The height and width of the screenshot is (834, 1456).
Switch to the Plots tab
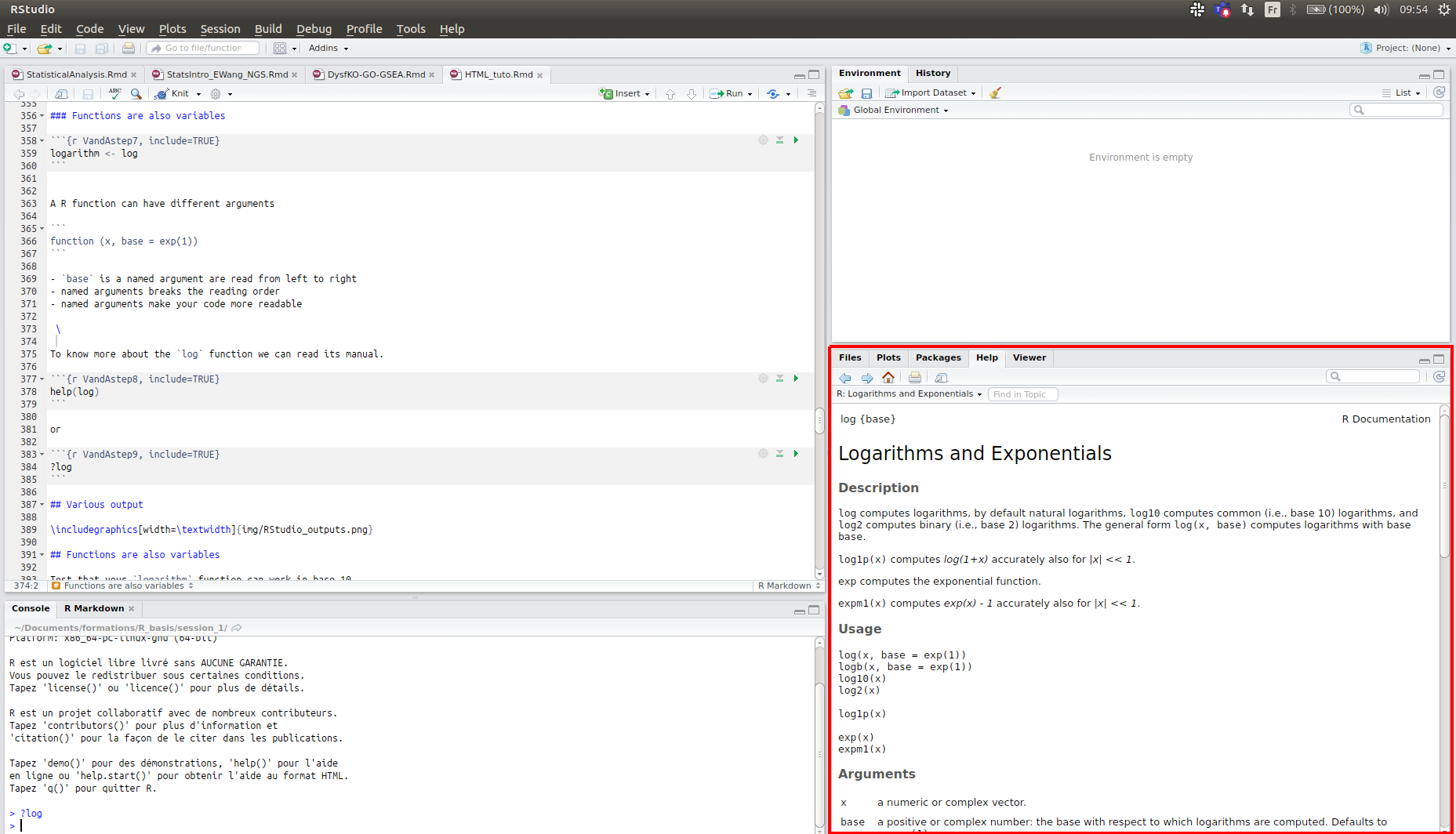(888, 357)
